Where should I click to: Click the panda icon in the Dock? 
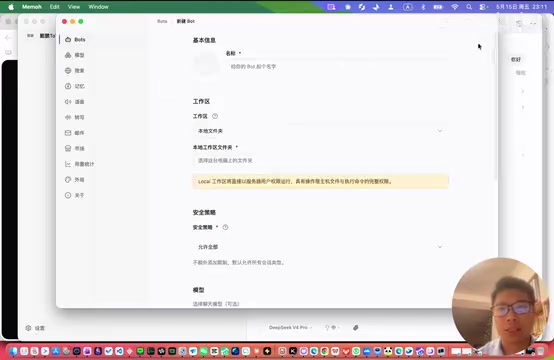[388, 351]
